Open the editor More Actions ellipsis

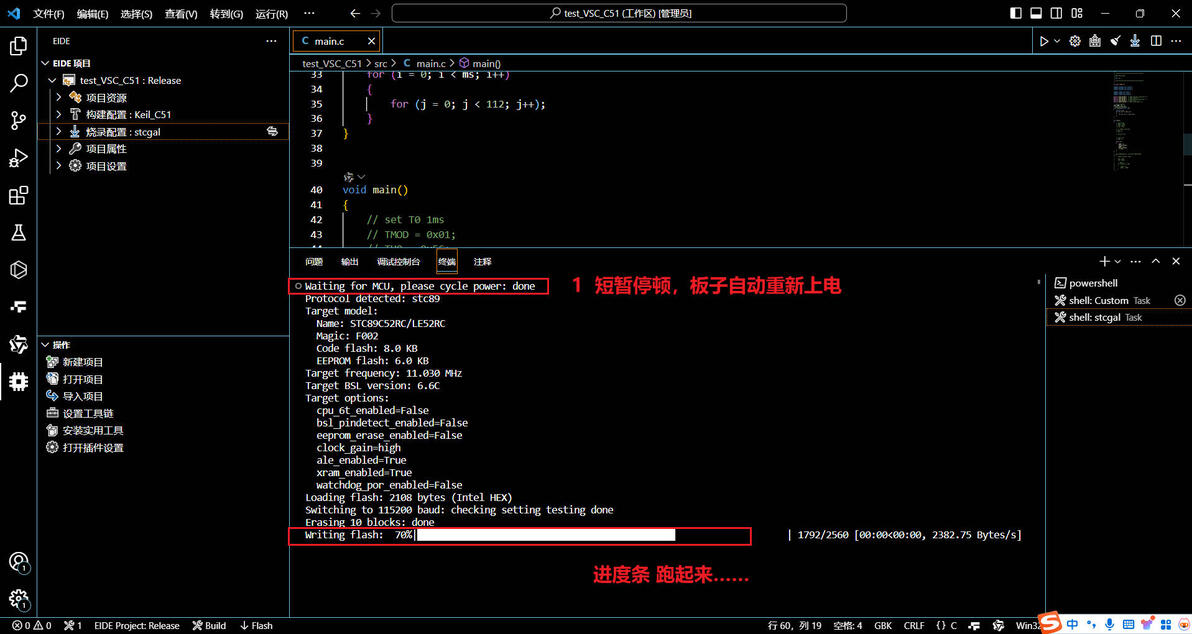coord(1176,41)
